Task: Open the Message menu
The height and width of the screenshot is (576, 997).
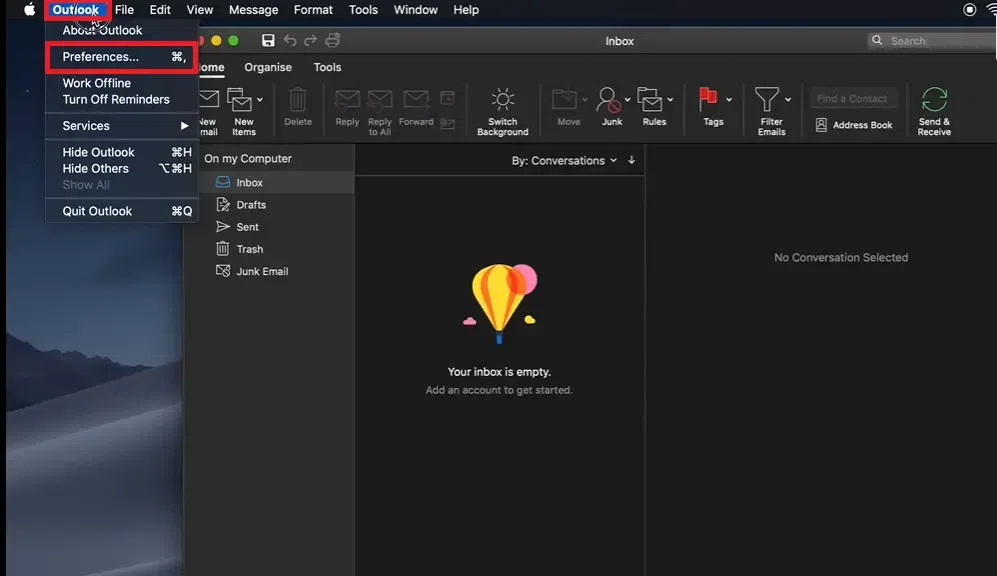Action: click(253, 10)
